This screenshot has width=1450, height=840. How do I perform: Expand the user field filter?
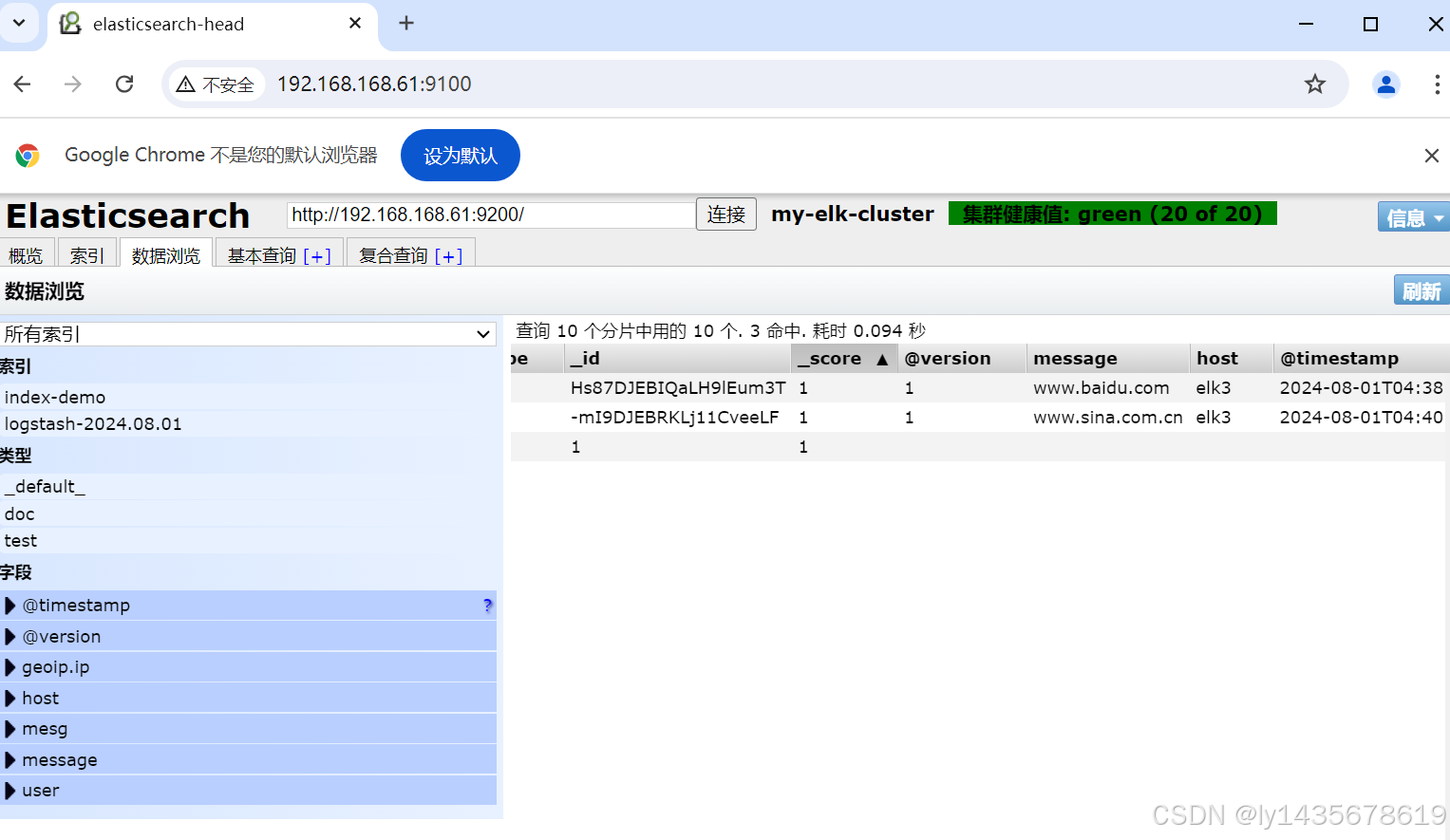[x=10, y=791]
